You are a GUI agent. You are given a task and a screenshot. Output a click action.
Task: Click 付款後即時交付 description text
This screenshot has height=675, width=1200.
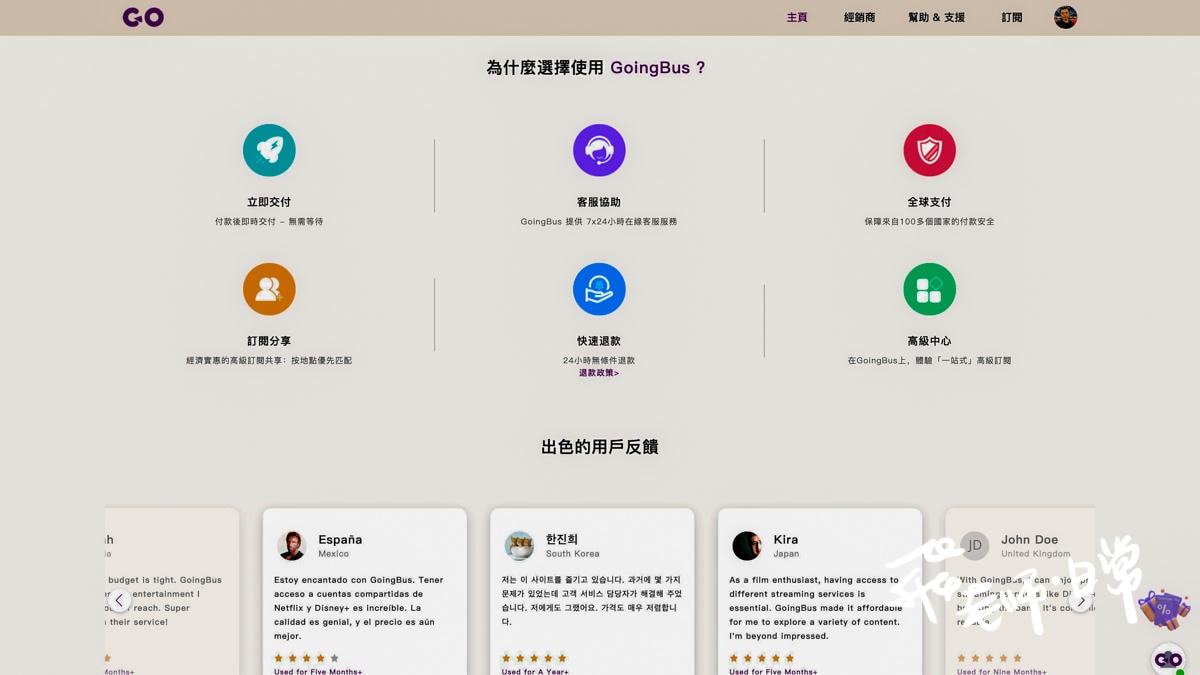pyautogui.click(x=269, y=222)
